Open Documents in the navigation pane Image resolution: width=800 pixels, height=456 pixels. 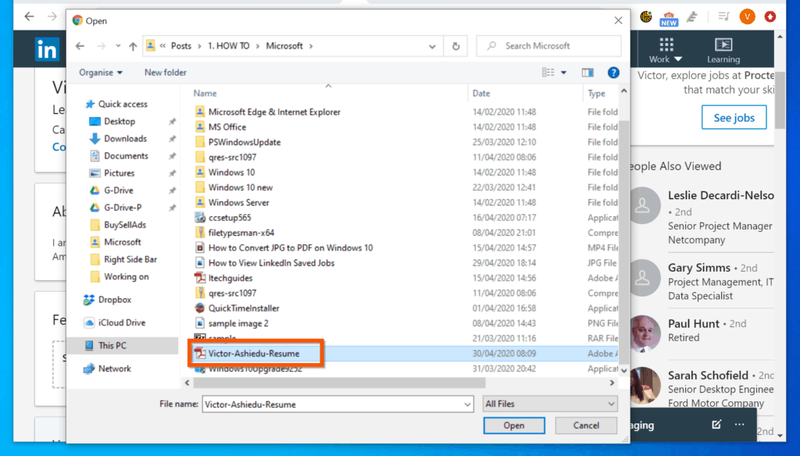126,156
